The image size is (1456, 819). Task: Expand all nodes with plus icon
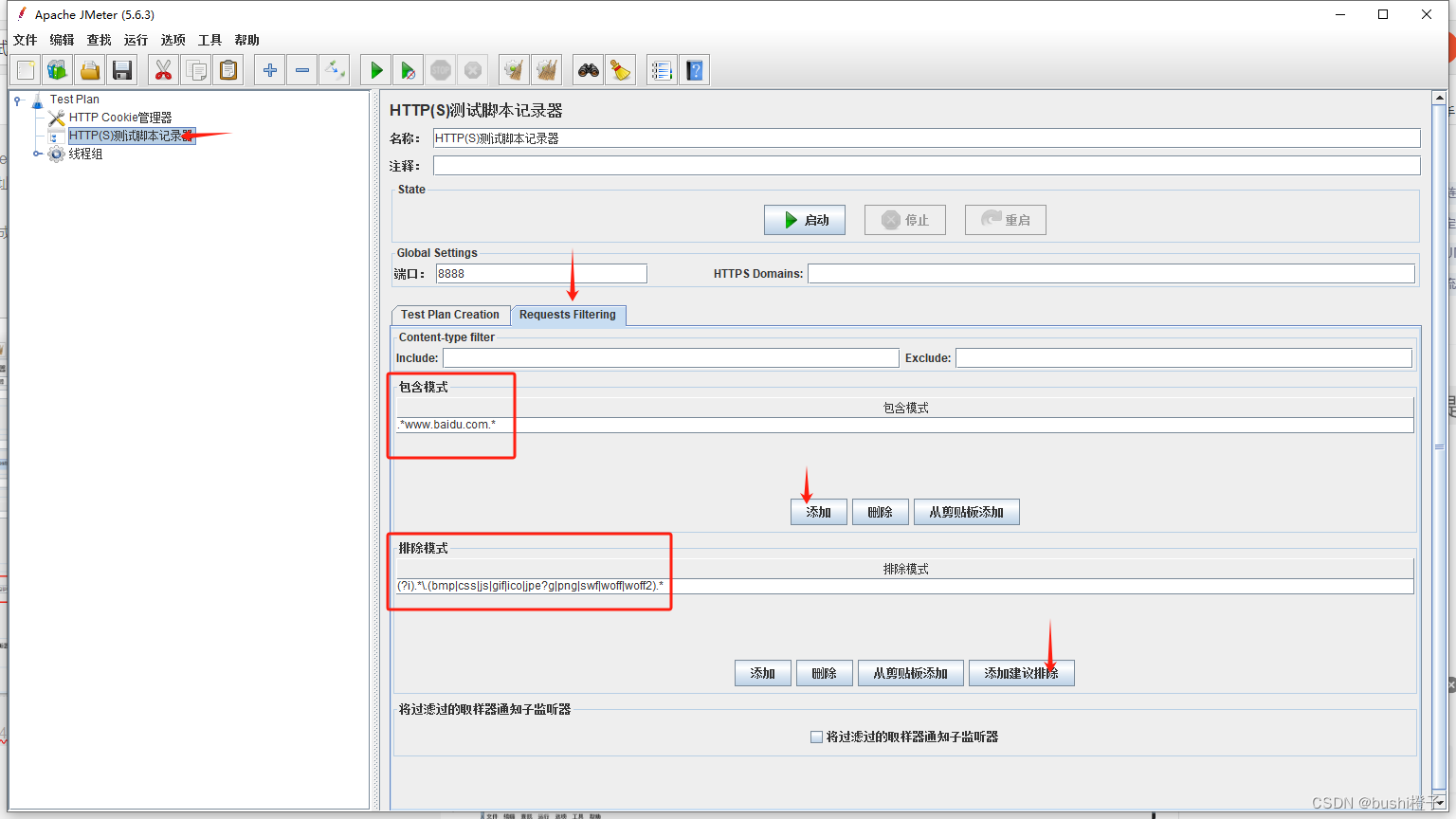(270, 70)
